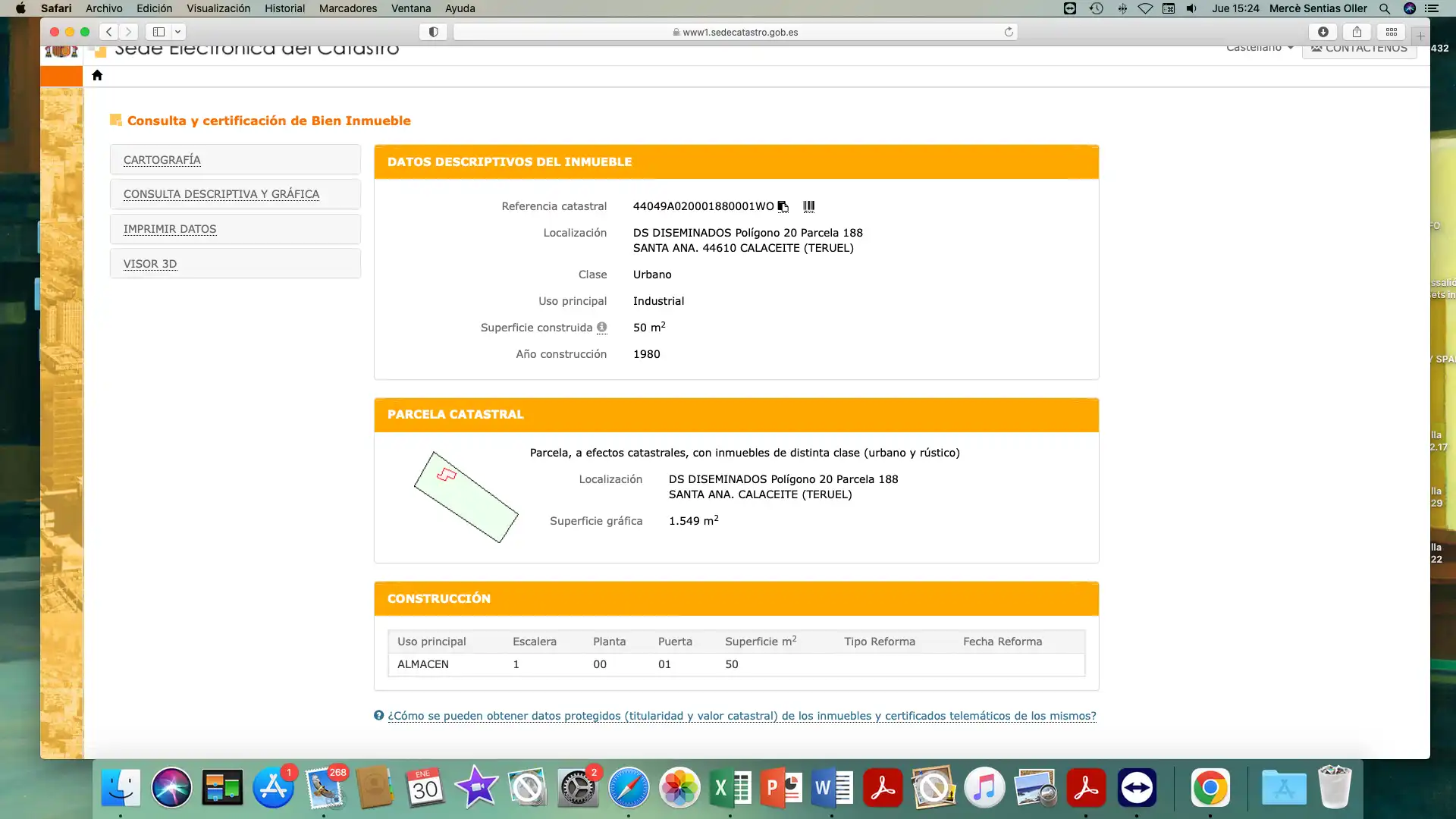
Task: Open the Apple menu
Action: [20, 8]
